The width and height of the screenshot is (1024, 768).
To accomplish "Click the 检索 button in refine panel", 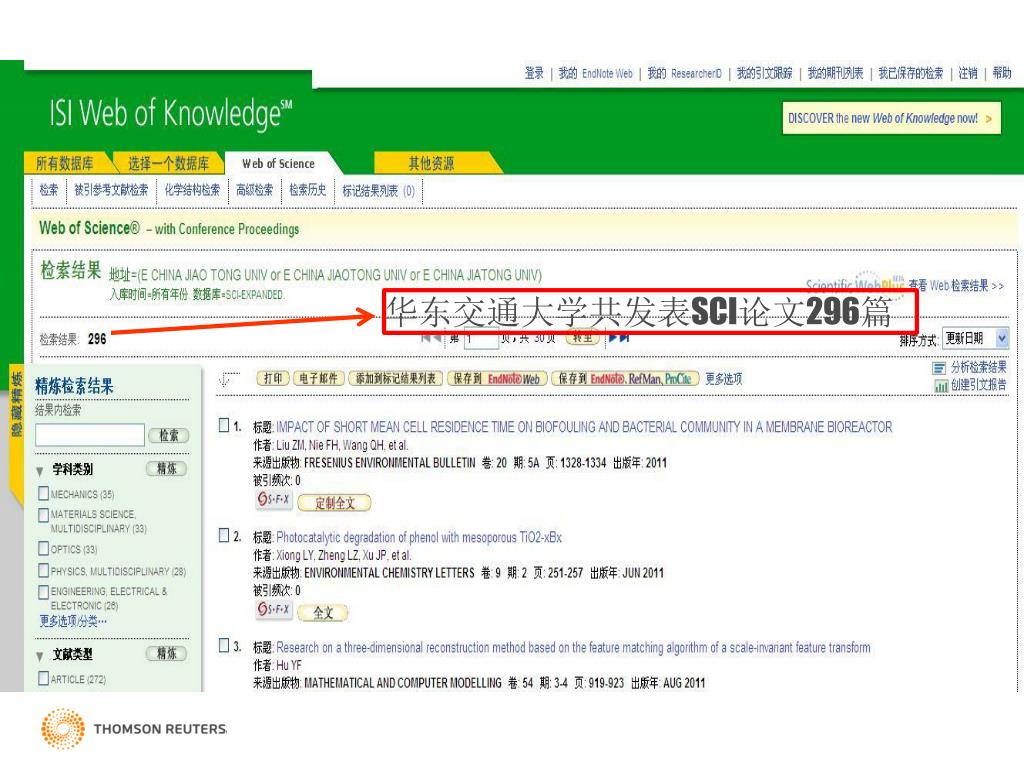I will click(x=169, y=436).
